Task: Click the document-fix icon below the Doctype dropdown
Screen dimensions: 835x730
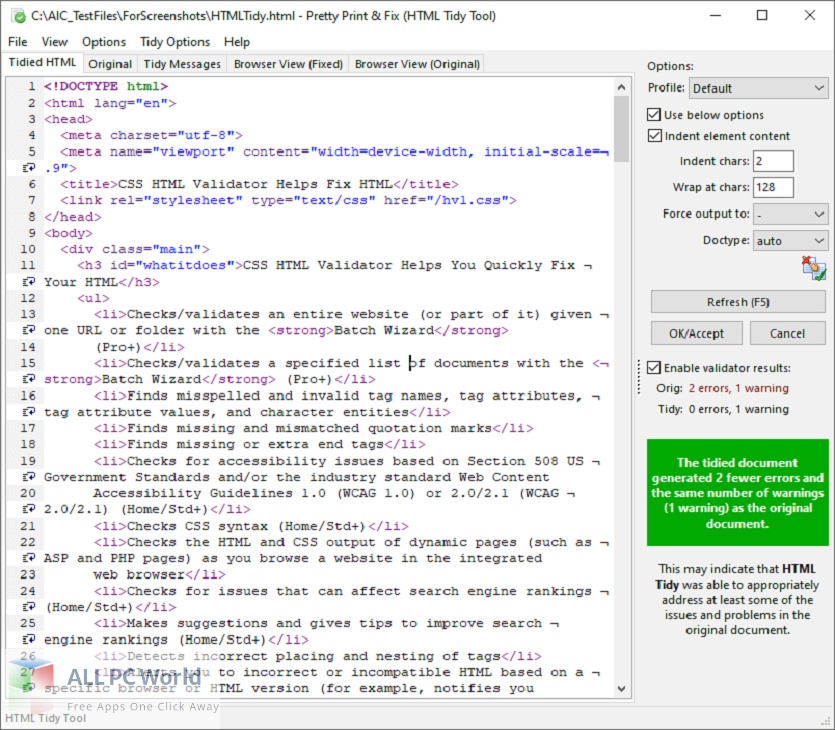Action: [x=812, y=267]
